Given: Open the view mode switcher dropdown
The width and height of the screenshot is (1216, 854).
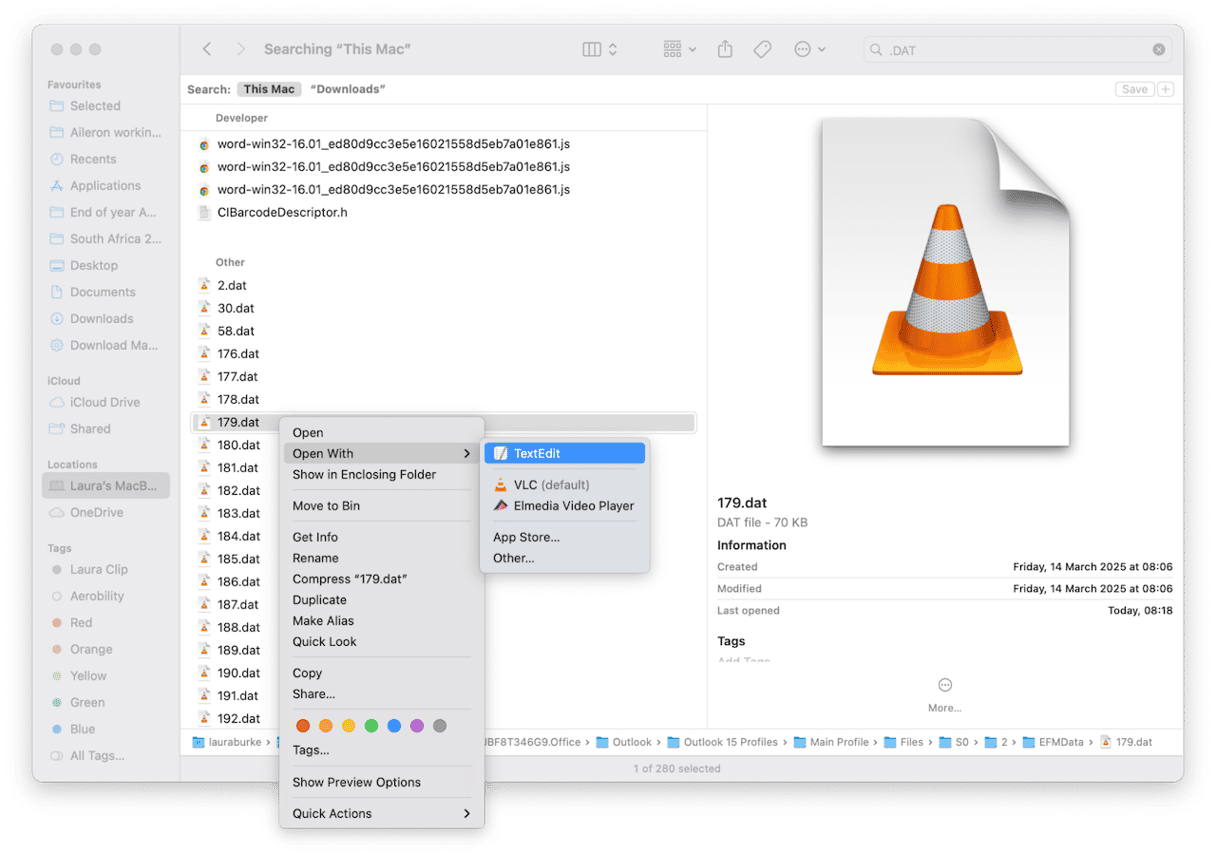Looking at the screenshot, I should (600, 49).
